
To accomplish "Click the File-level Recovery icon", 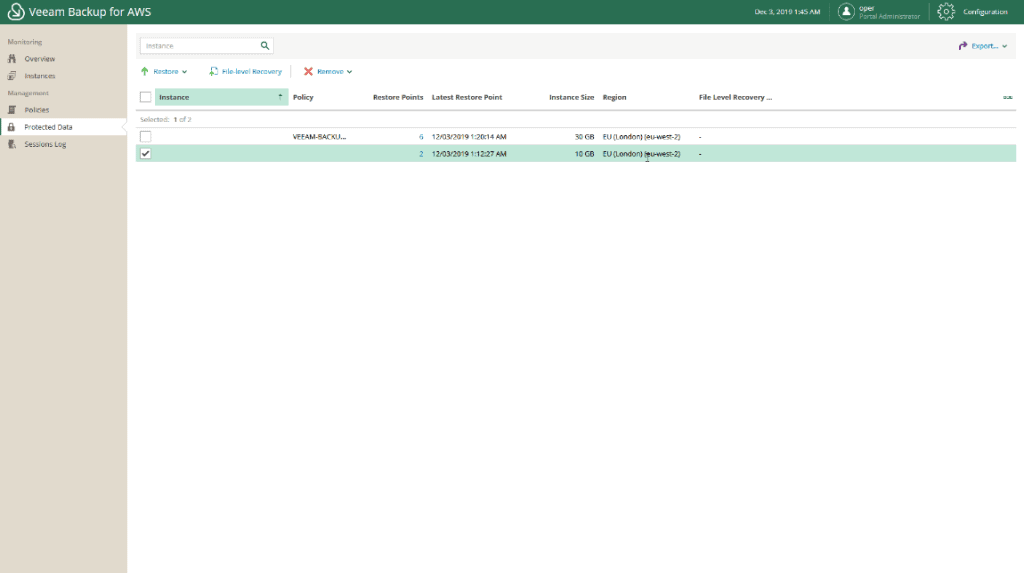I will pyautogui.click(x=214, y=71).
